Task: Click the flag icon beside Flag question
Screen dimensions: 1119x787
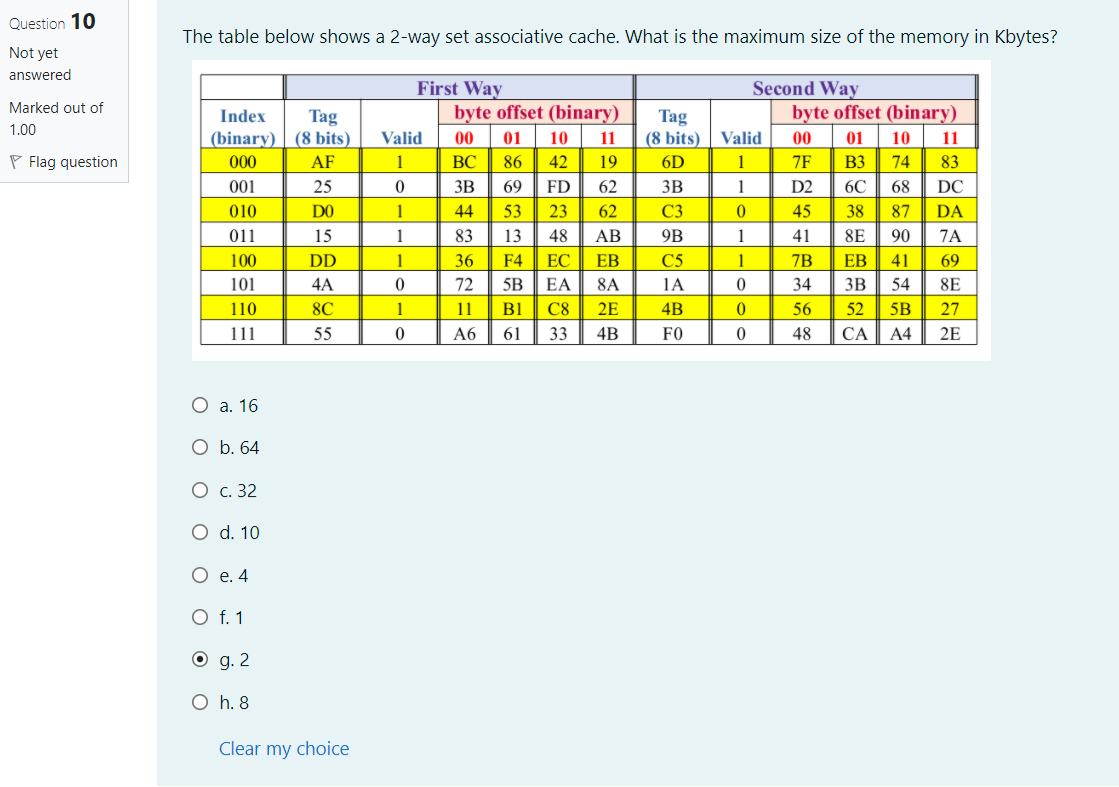Action: click(x=16, y=162)
